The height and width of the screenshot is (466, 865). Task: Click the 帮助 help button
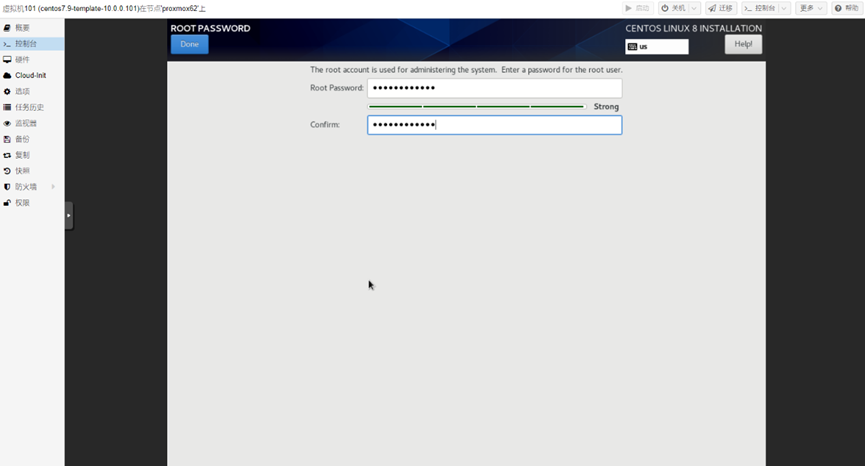click(x=846, y=8)
